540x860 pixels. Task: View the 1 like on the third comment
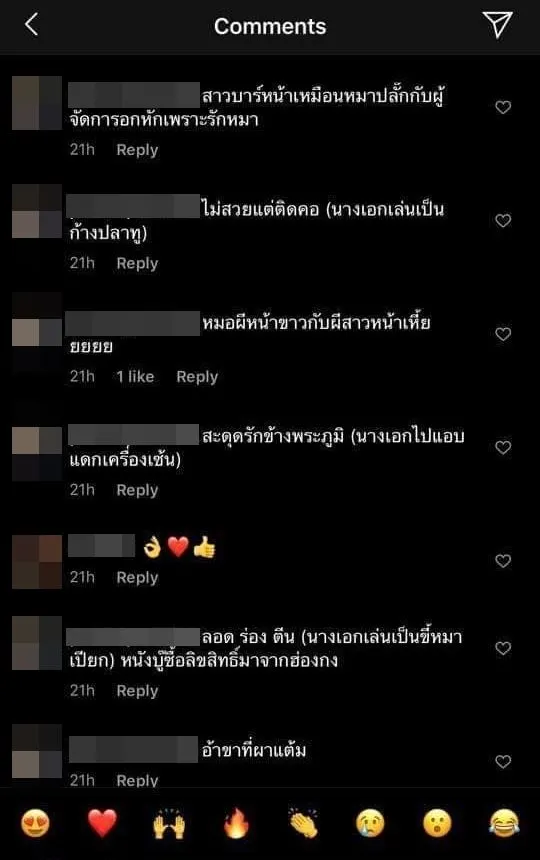[135, 376]
